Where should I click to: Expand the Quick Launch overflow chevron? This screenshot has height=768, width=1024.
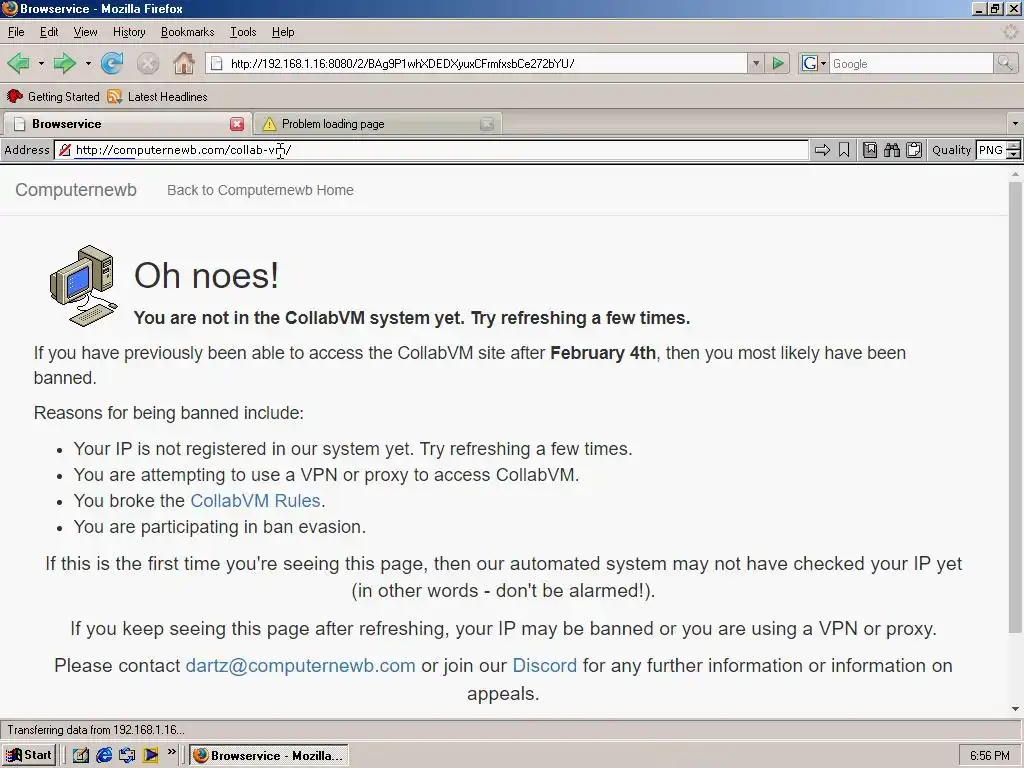(172, 752)
